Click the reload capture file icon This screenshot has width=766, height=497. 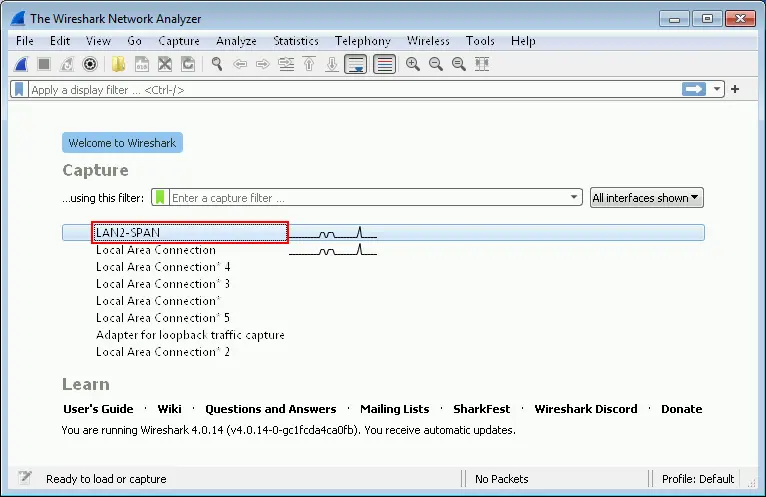click(188, 64)
